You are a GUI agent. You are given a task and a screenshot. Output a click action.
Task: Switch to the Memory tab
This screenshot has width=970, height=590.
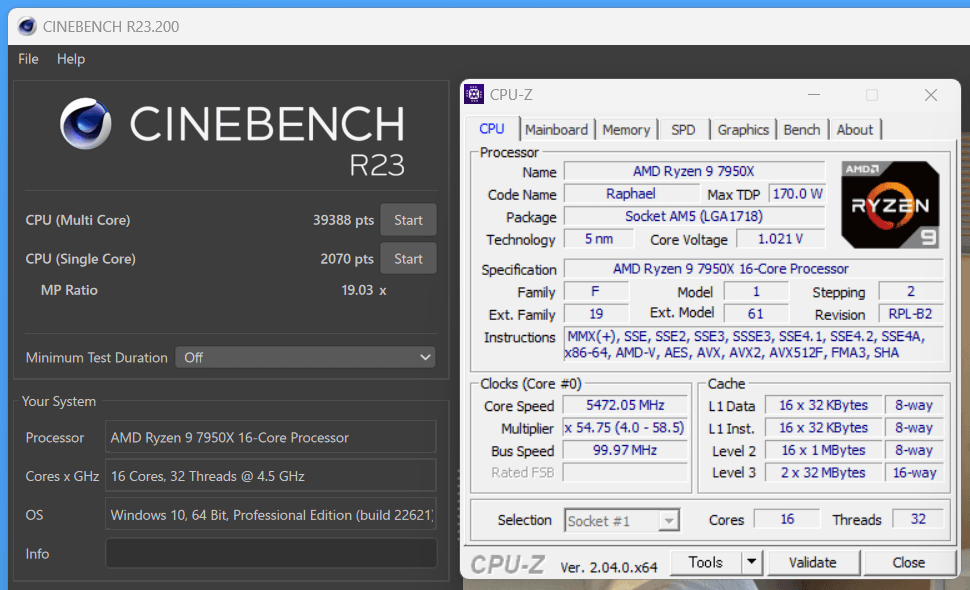pyautogui.click(x=626, y=129)
